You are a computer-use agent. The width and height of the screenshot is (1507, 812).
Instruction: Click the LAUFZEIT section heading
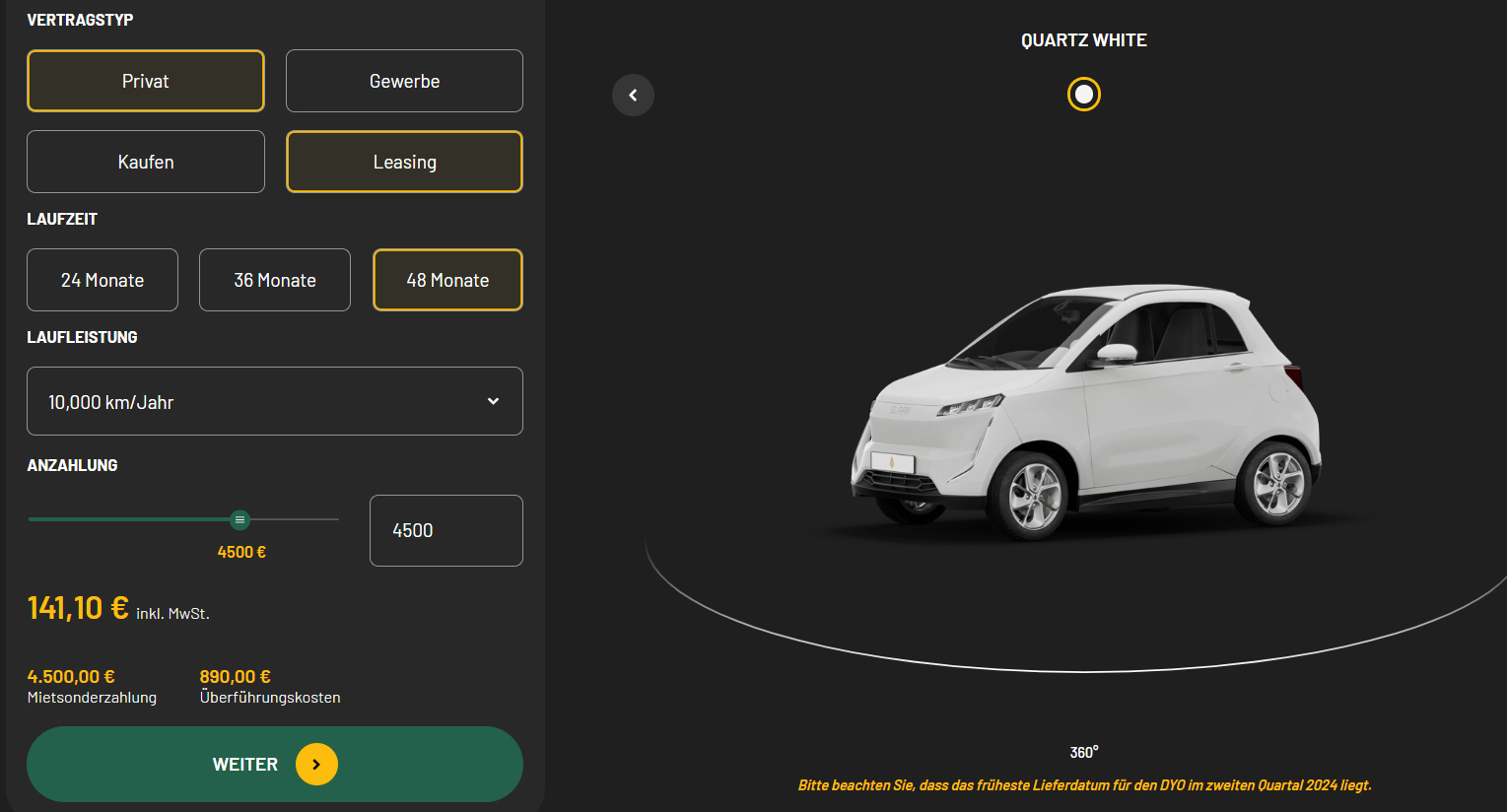(x=62, y=219)
